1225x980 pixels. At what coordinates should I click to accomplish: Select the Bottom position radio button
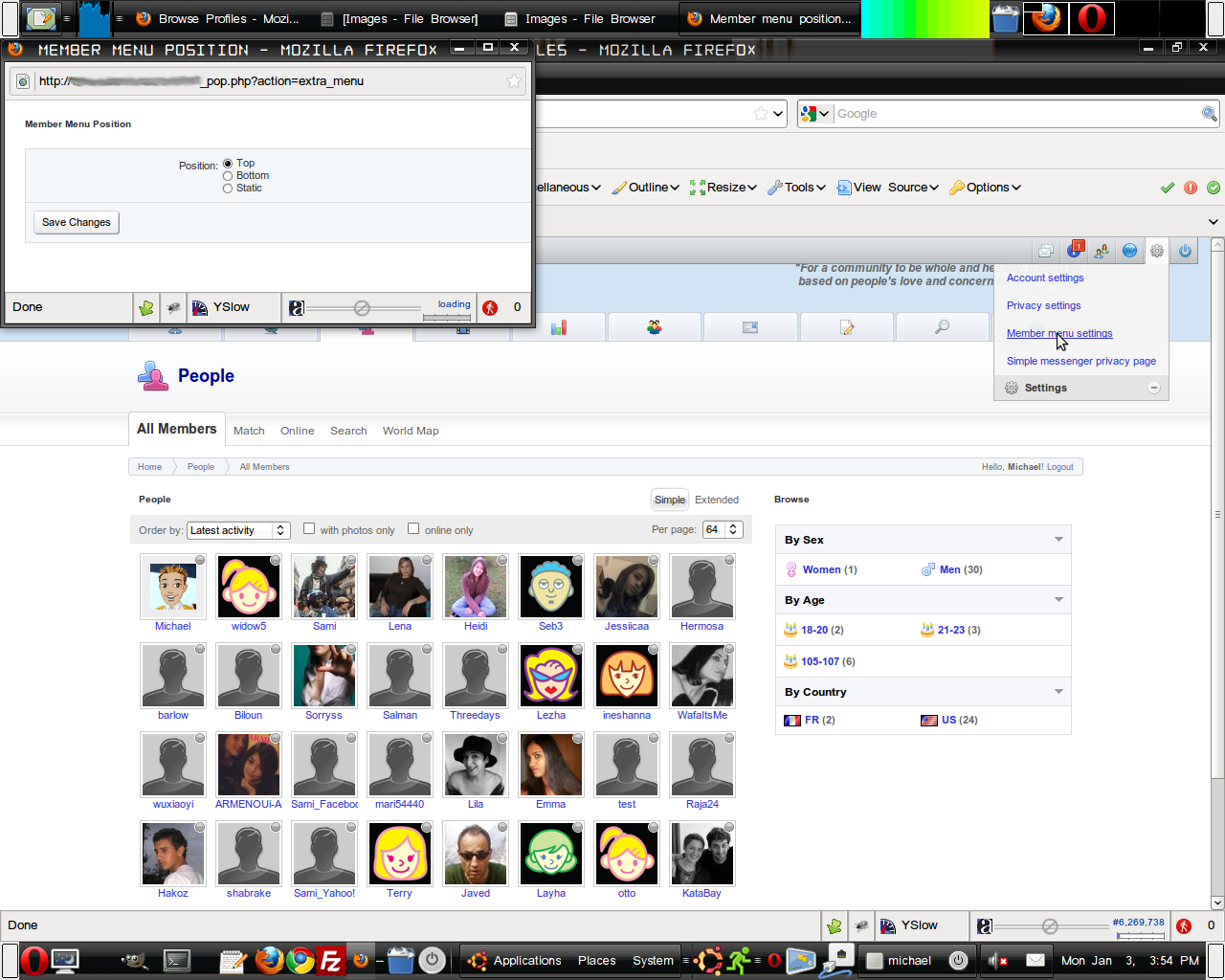click(x=228, y=176)
